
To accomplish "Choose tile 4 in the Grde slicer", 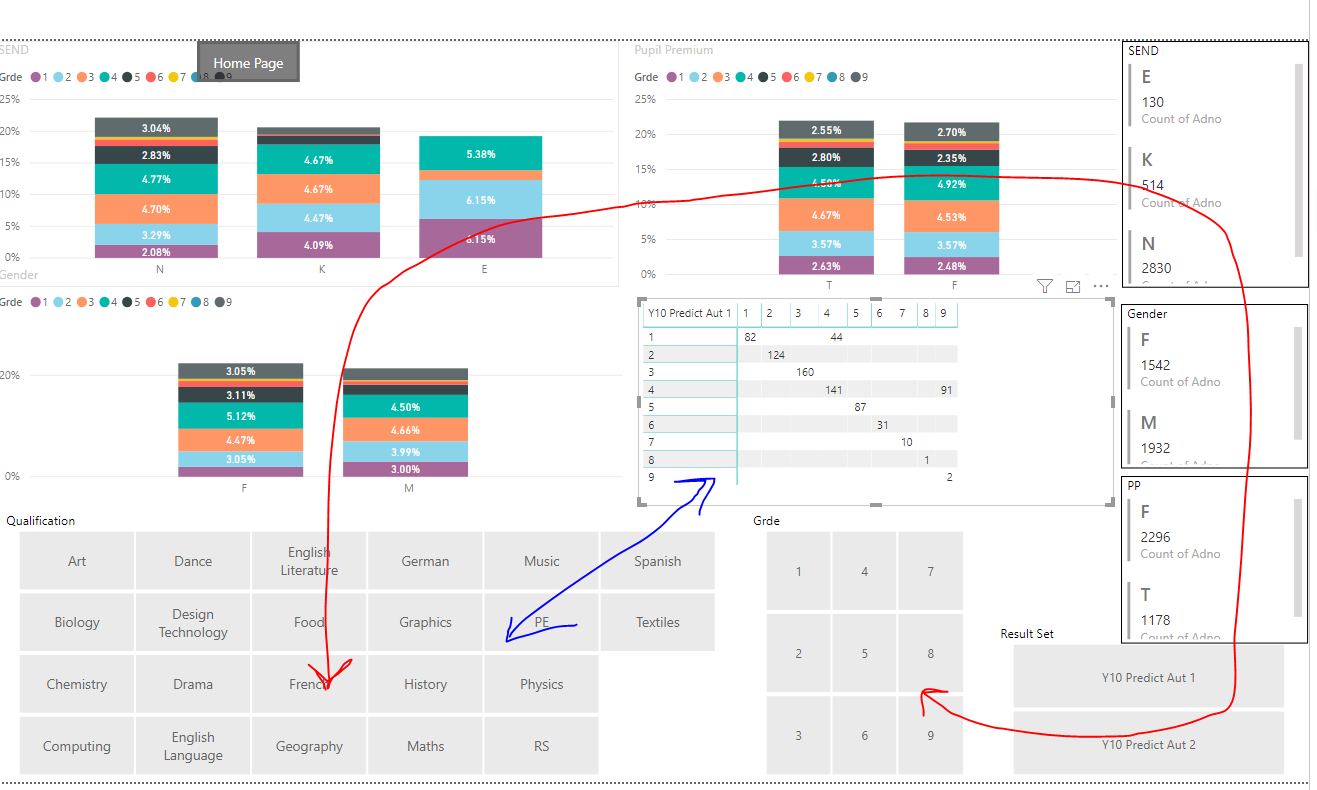I will 864,571.
